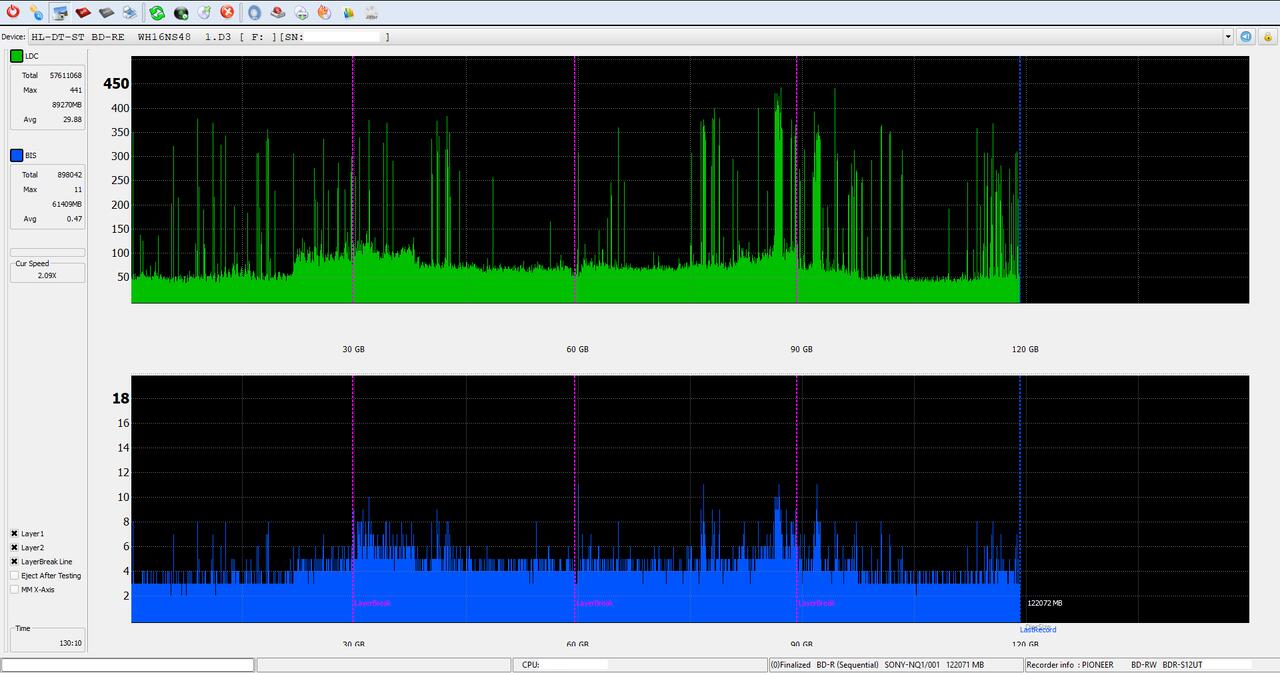Click the blue round icon beside device dropdown

(x=1246, y=36)
